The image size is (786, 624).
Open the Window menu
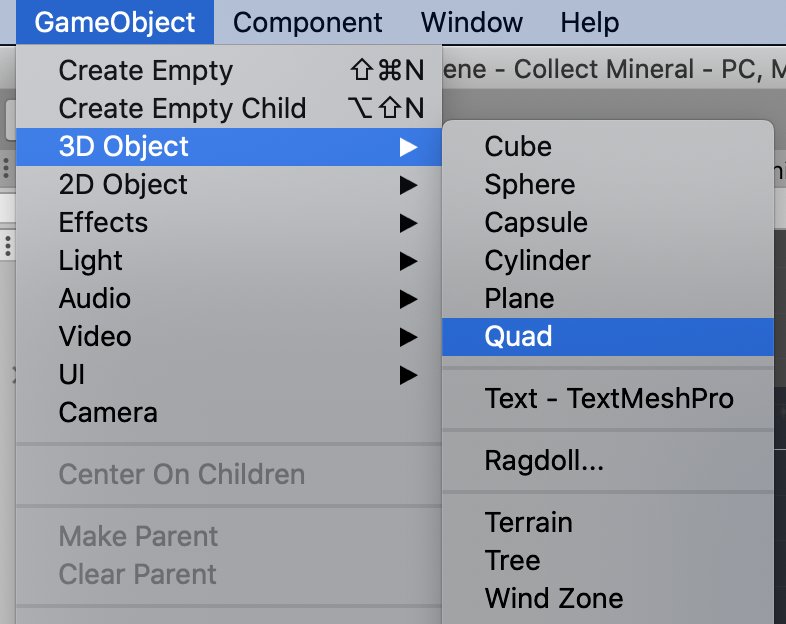(x=471, y=22)
